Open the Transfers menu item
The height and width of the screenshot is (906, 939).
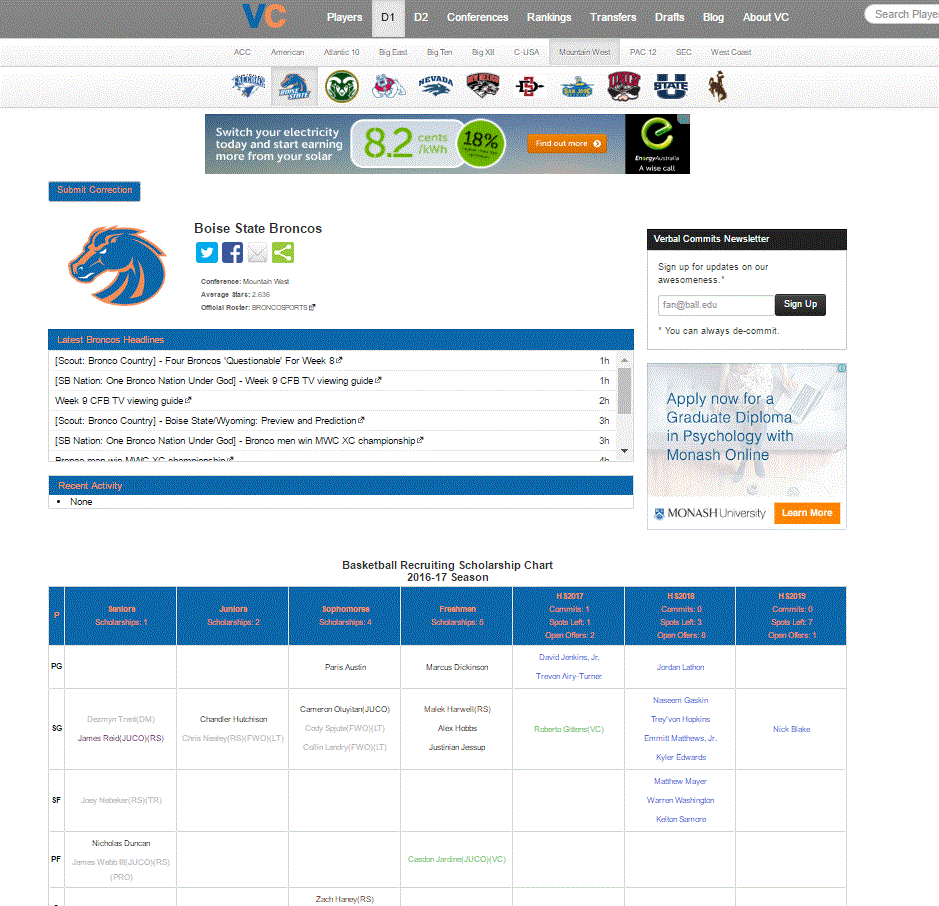pos(613,17)
